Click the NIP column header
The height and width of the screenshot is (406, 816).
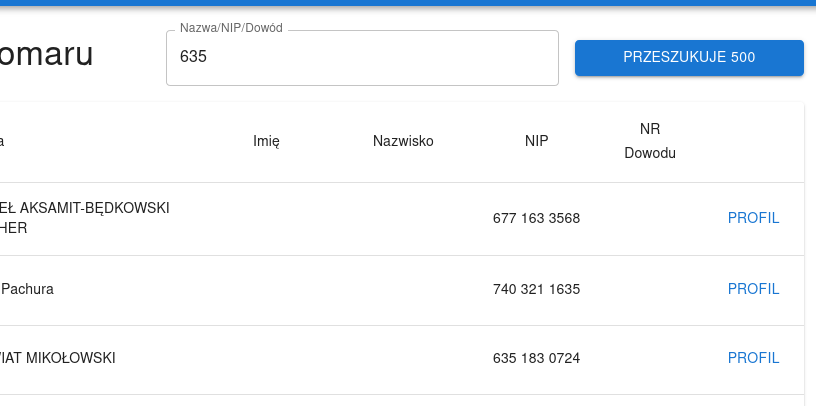[x=536, y=141]
